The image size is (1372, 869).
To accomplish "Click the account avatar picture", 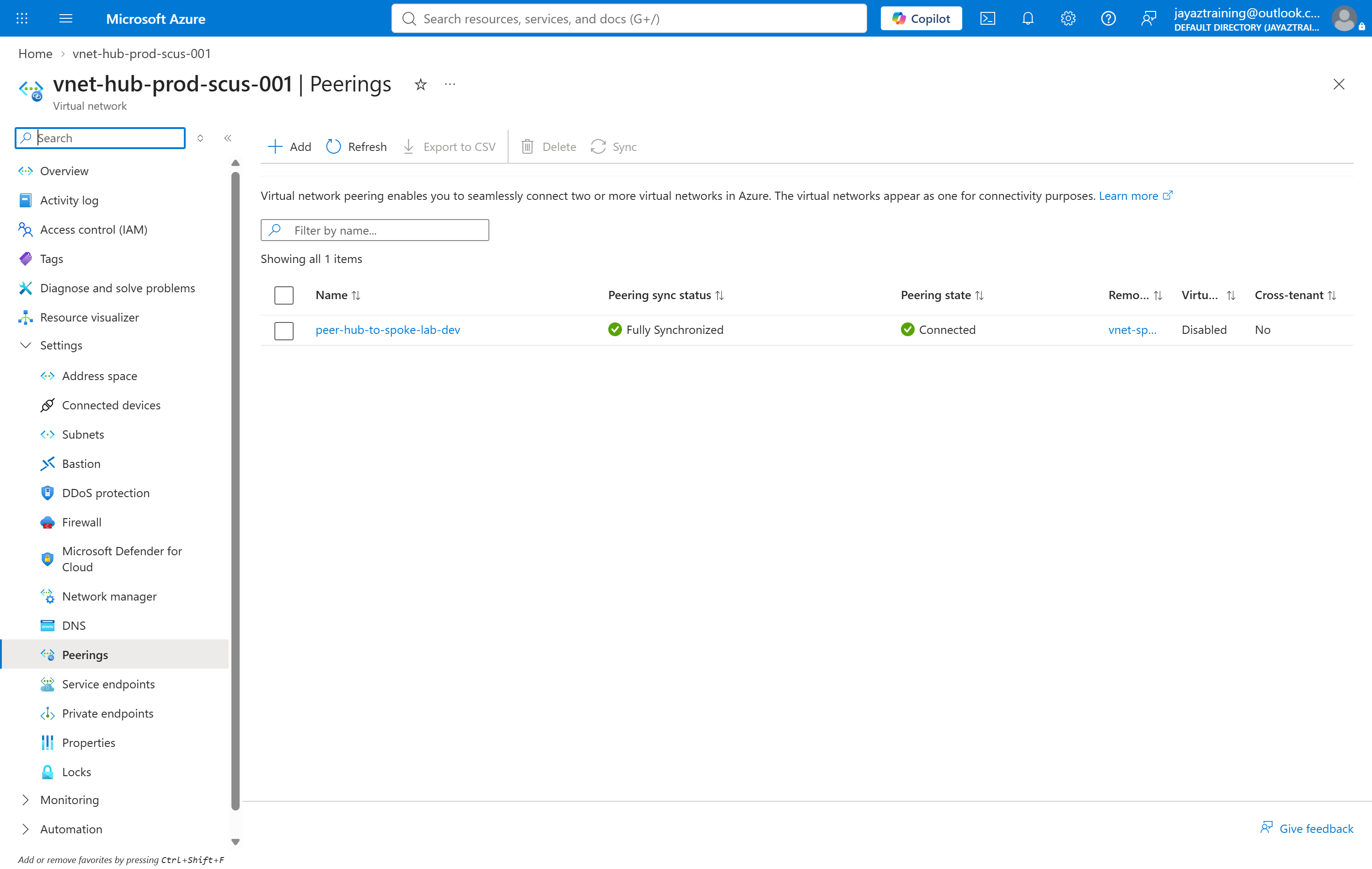I will tap(1345, 18).
